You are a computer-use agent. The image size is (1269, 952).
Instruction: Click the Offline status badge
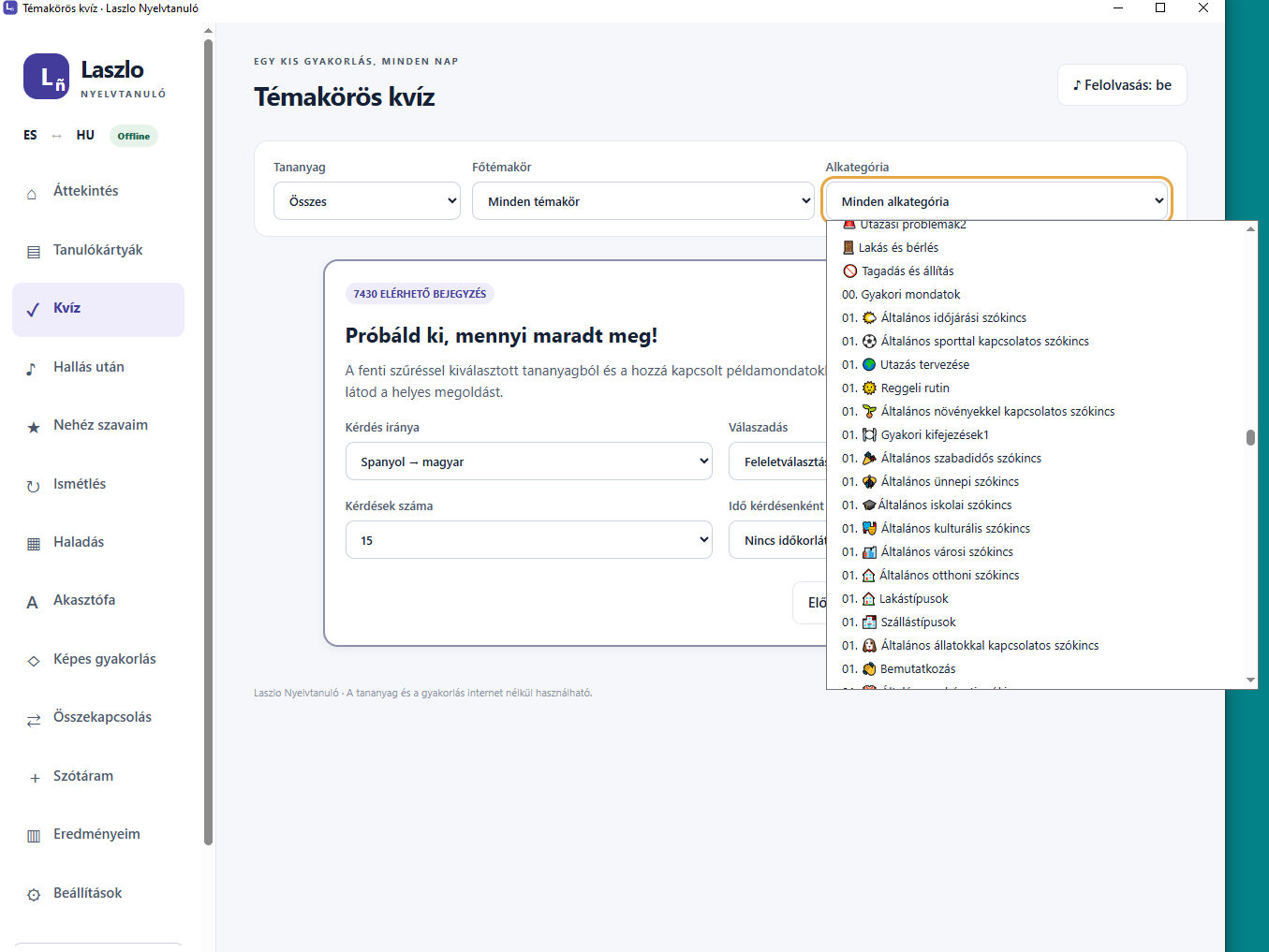(134, 136)
